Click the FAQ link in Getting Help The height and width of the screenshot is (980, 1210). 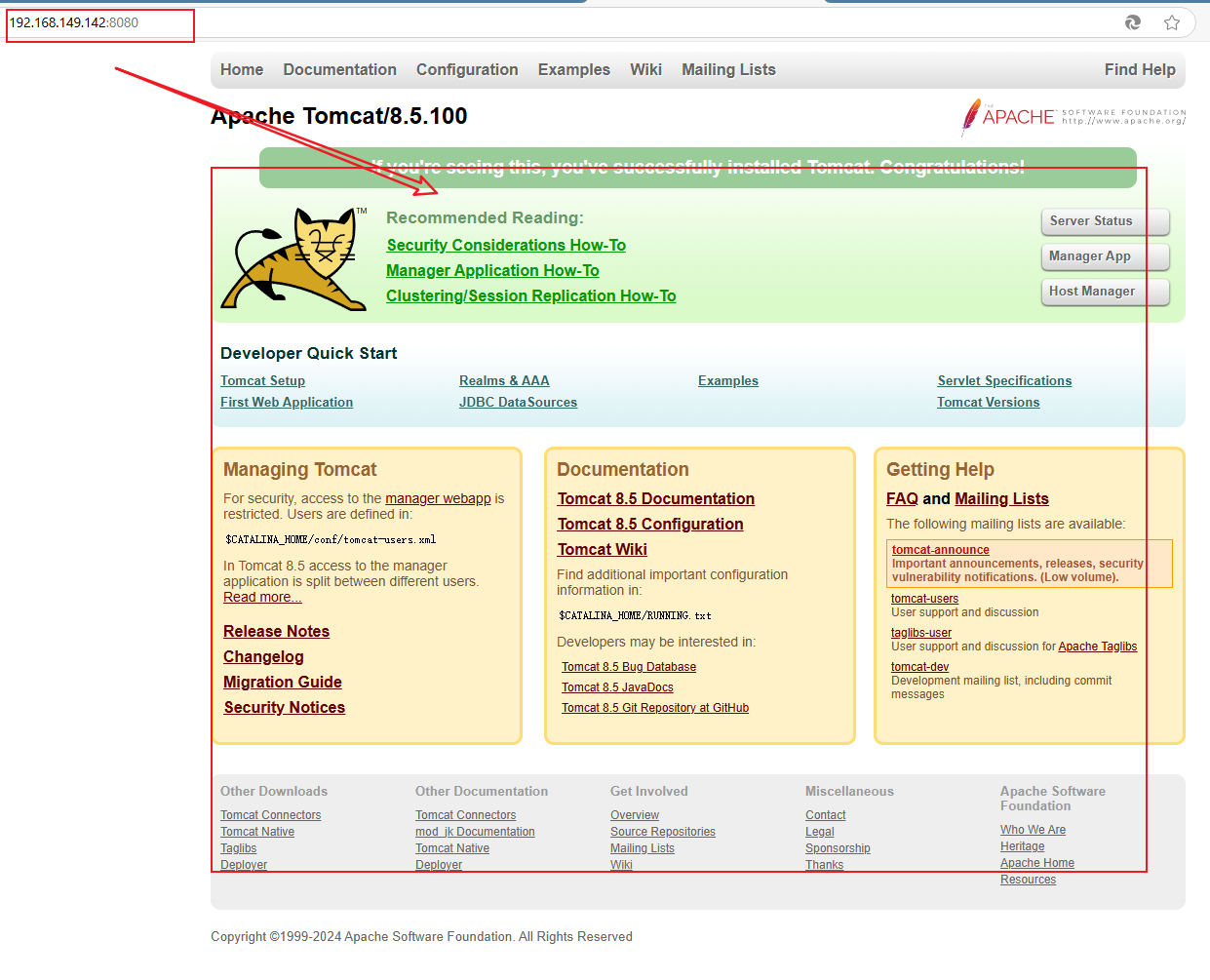pos(902,498)
